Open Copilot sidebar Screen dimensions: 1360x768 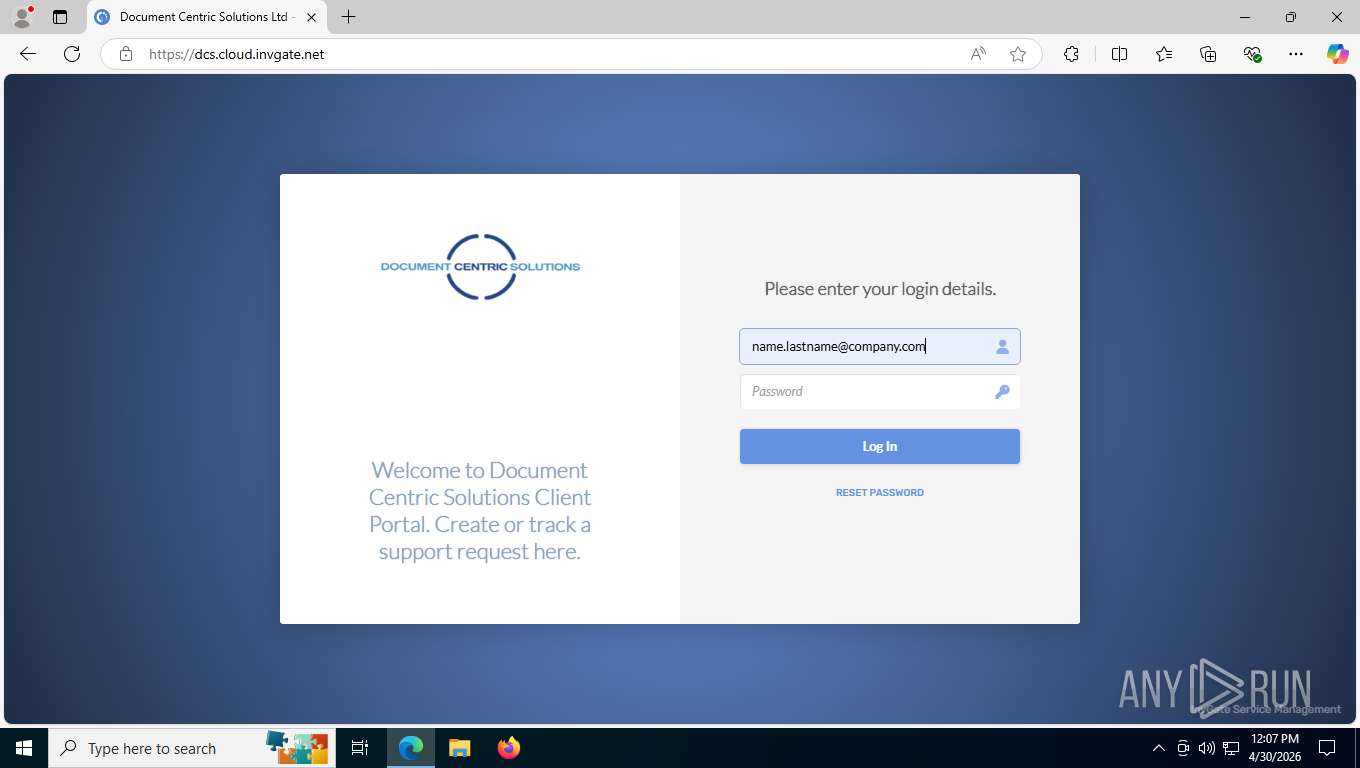pos(1338,54)
